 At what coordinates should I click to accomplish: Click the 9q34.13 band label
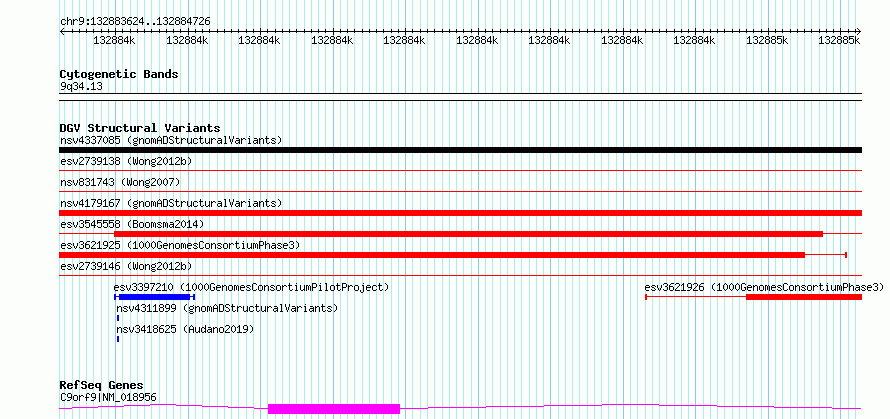tap(81, 86)
